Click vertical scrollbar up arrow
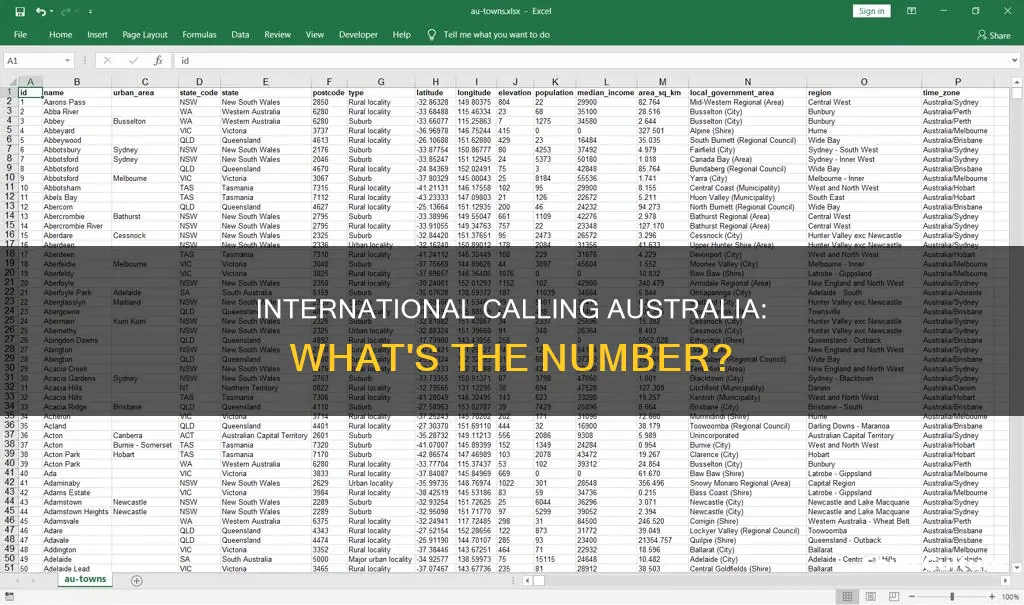The width and height of the screenshot is (1024, 605). pyautogui.click(x=1017, y=82)
